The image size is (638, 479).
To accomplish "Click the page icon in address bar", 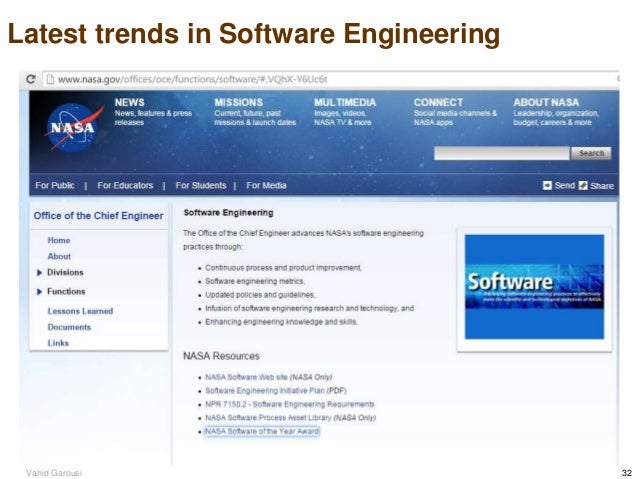I will [50, 79].
